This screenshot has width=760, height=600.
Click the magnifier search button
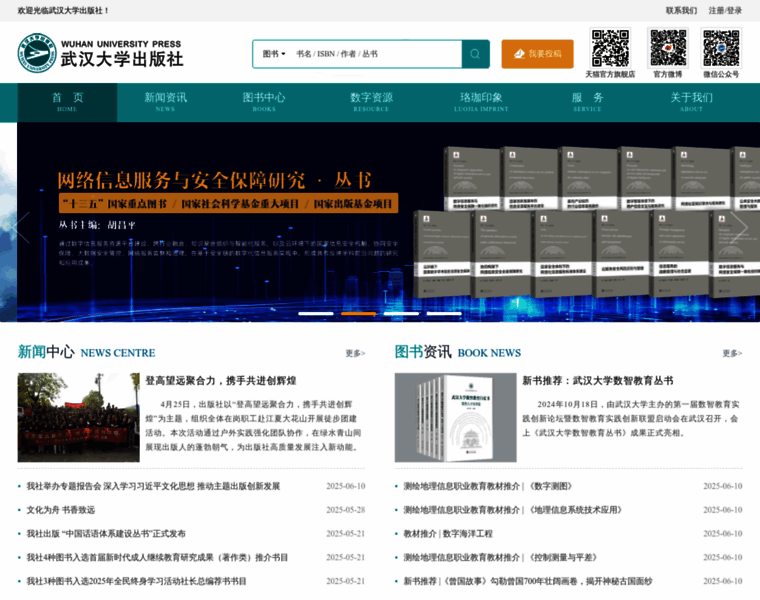click(475, 54)
